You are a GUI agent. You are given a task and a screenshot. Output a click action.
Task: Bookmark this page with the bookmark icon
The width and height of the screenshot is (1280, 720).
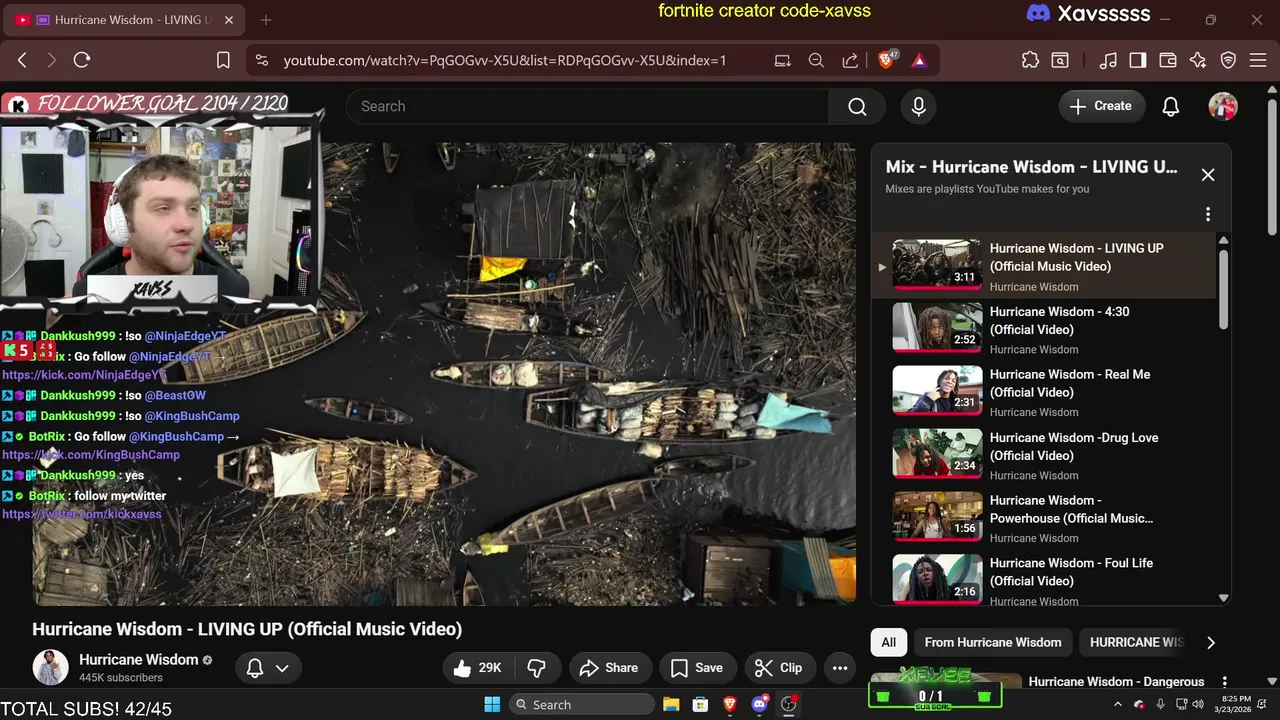coord(223,60)
